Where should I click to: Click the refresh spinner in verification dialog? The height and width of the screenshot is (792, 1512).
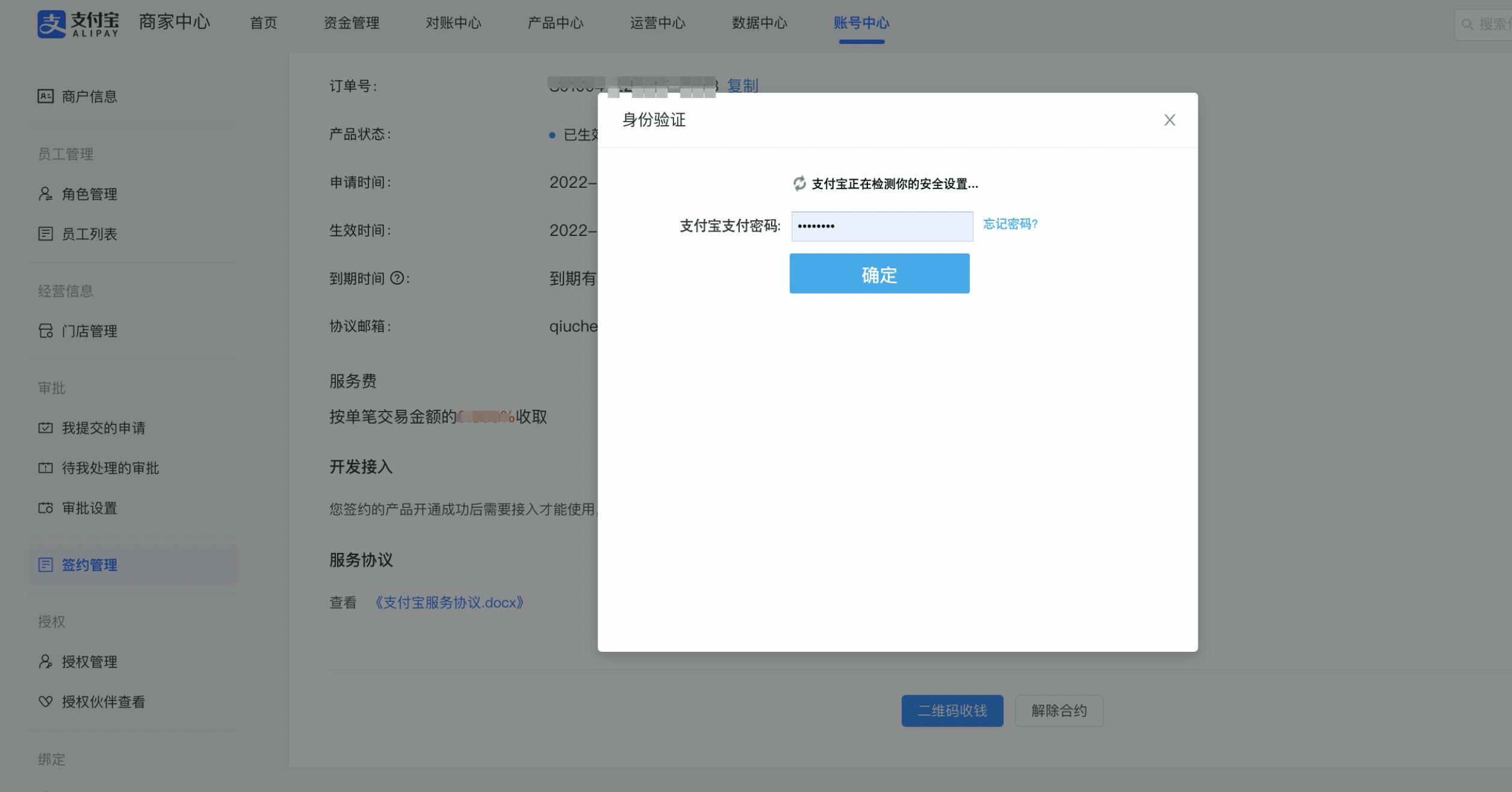pyautogui.click(x=799, y=184)
